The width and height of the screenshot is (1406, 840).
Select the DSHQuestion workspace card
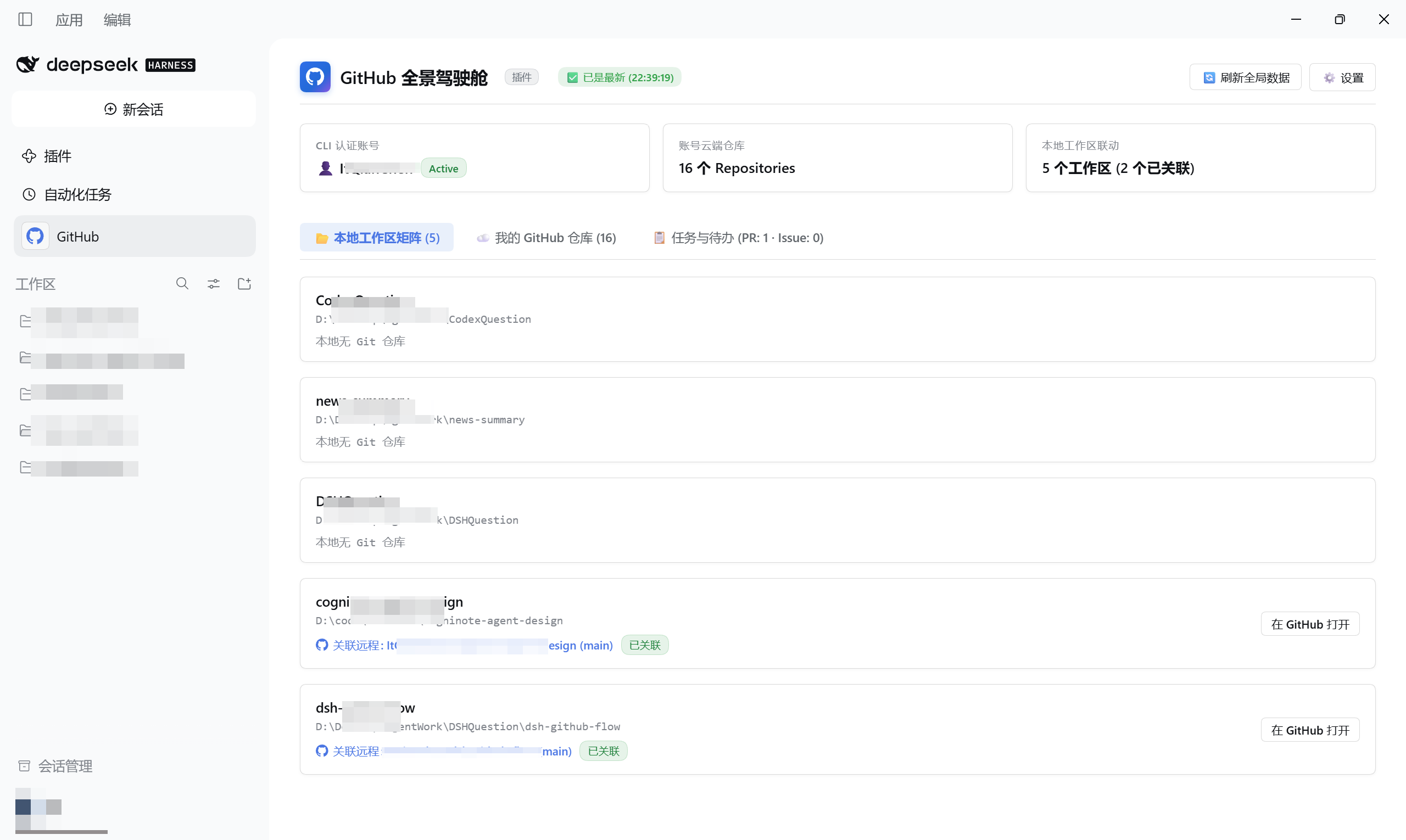[838, 520]
